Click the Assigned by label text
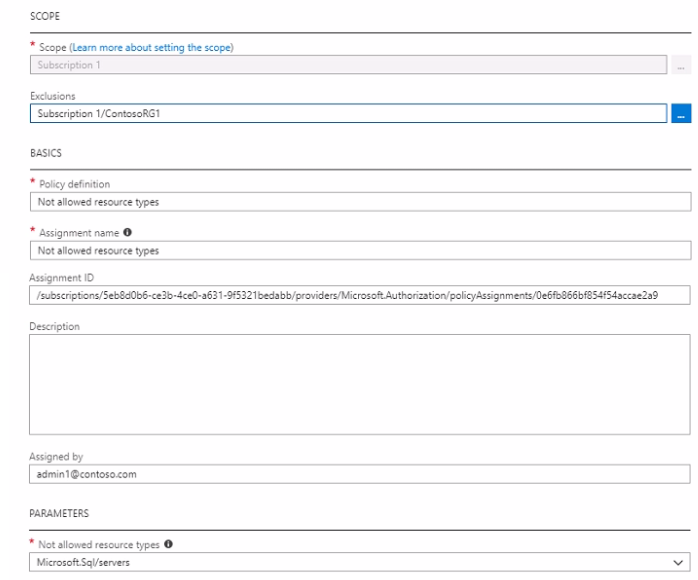The image size is (698, 580). [x=56, y=457]
